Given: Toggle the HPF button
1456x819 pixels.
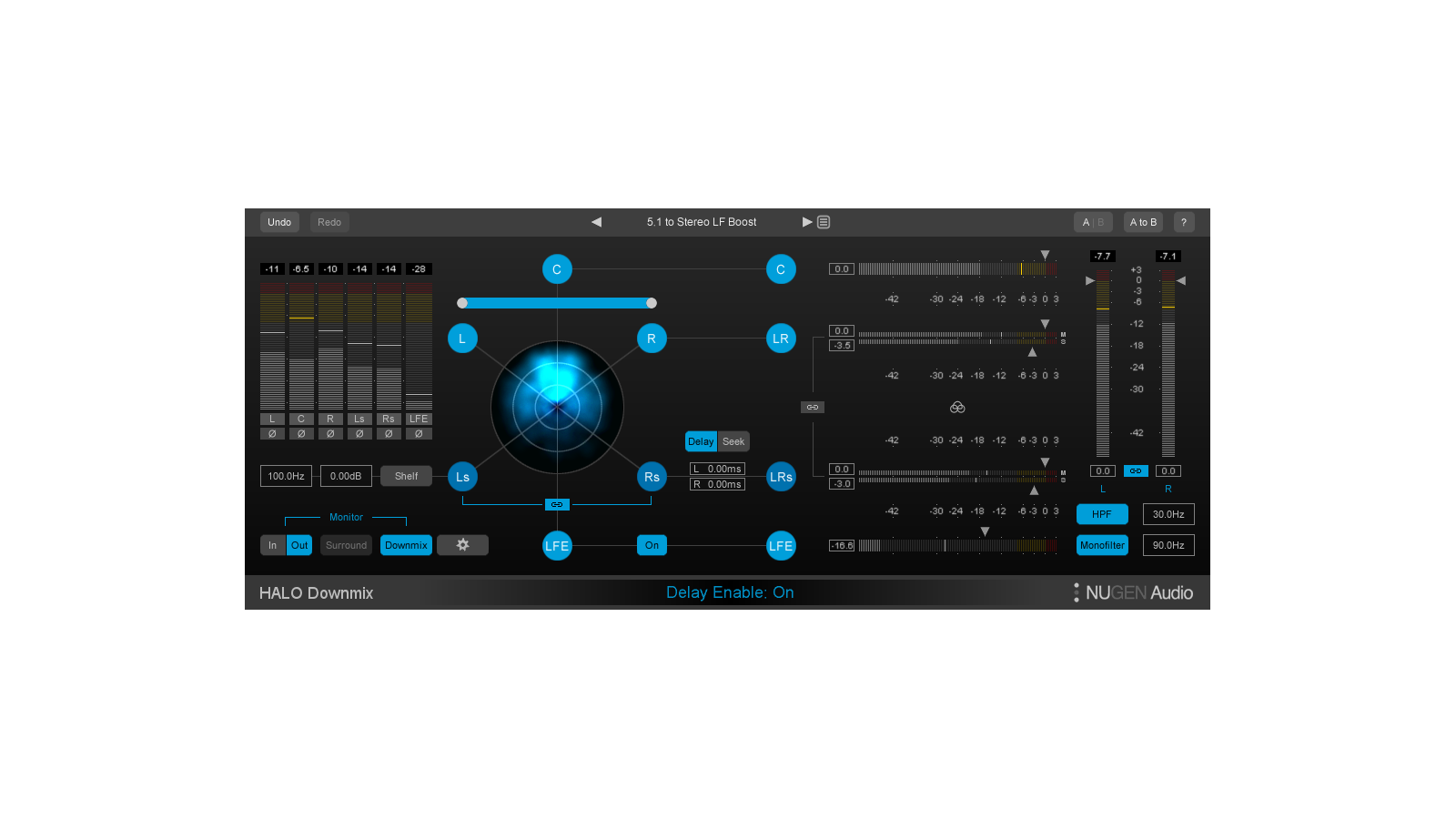Looking at the screenshot, I should (1102, 514).
